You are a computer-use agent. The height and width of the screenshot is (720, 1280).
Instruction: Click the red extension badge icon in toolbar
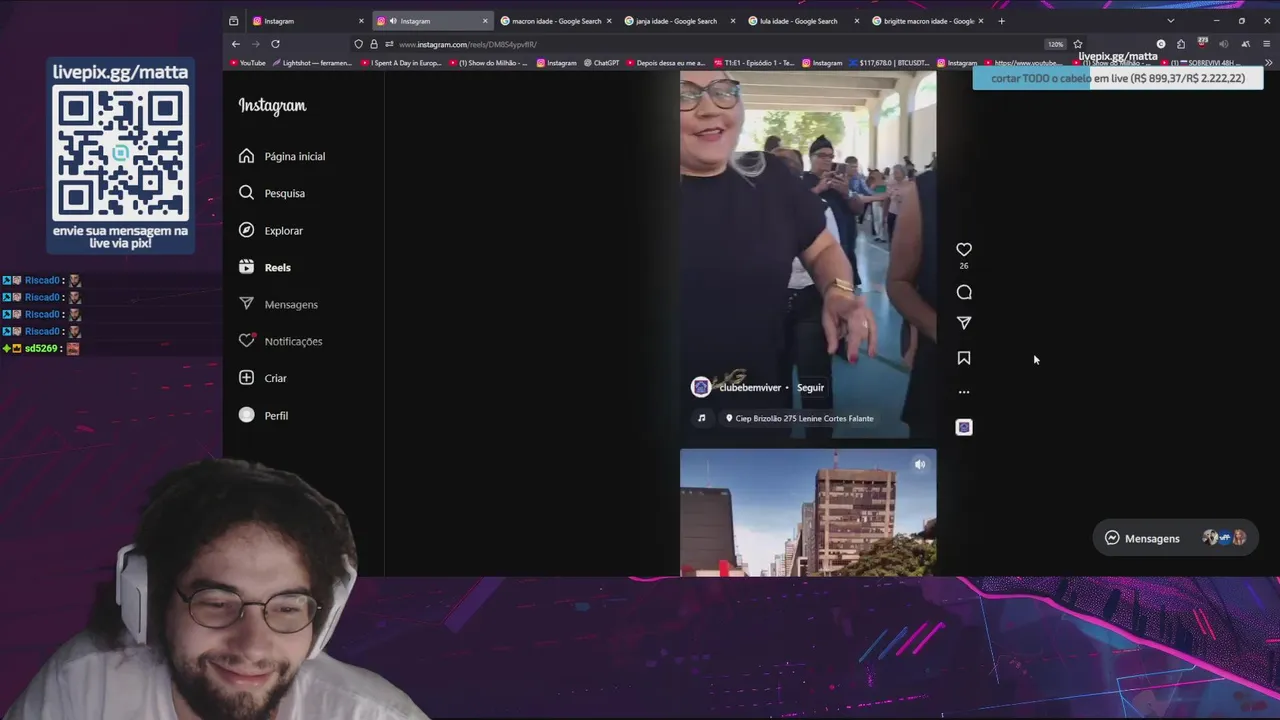1202,43
